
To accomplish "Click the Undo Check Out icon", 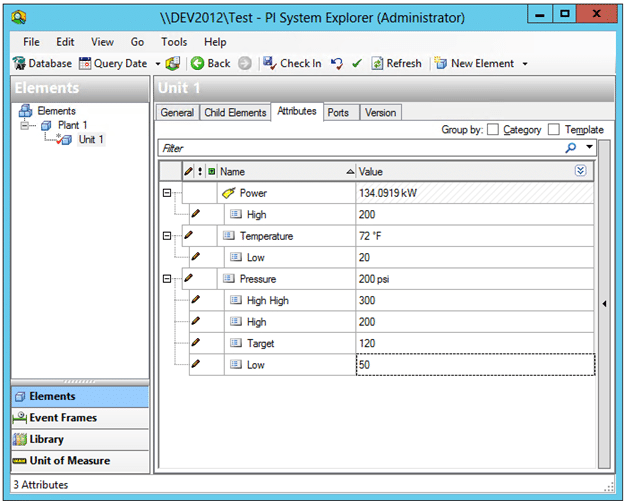I will point(337,63).
